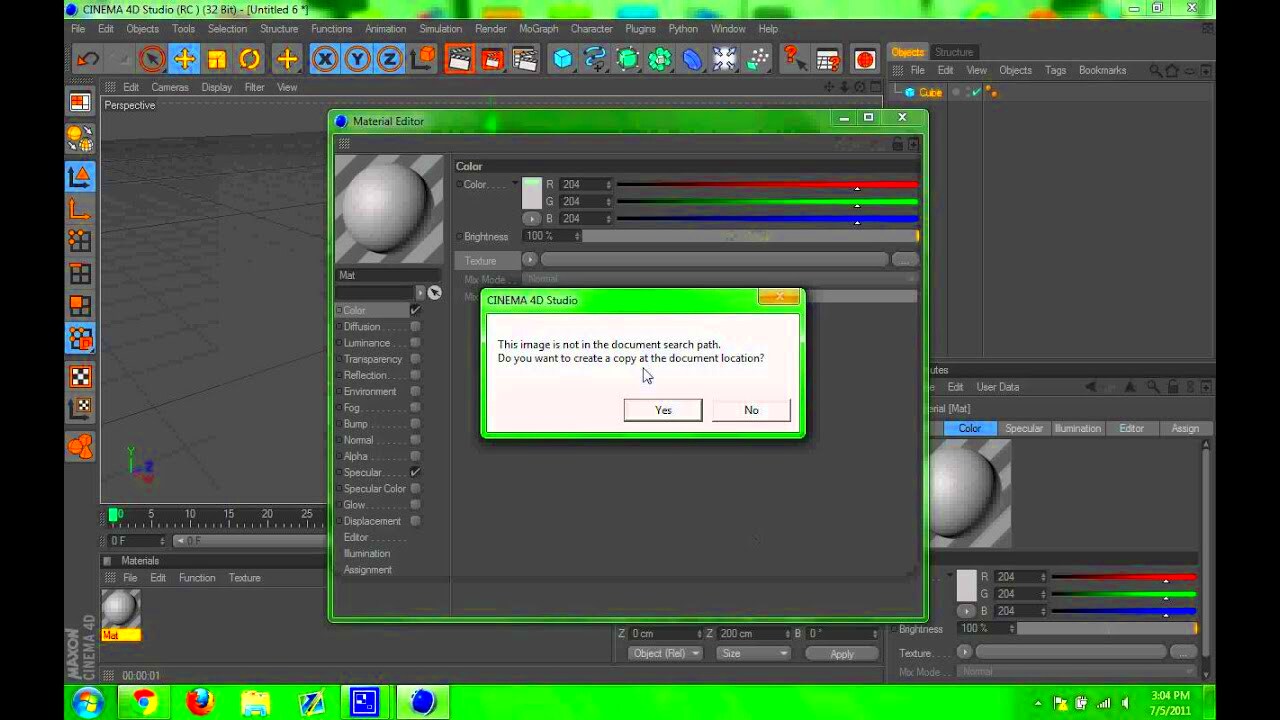This screenshot has height=720, width=1280.
Task: Click the record button in the toolbar
Action: [865, 59]
